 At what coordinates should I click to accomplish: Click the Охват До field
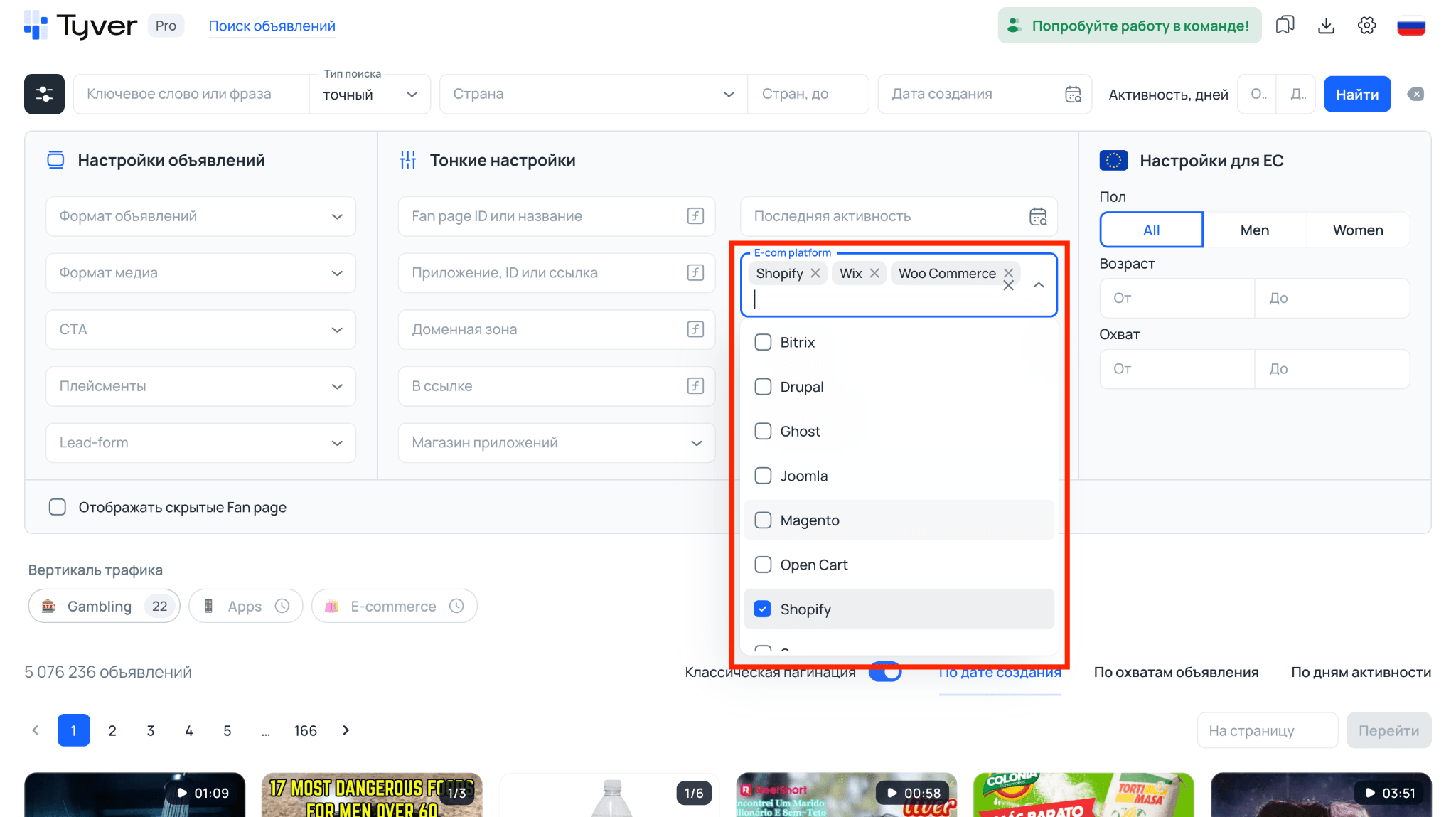point(1332,368)
